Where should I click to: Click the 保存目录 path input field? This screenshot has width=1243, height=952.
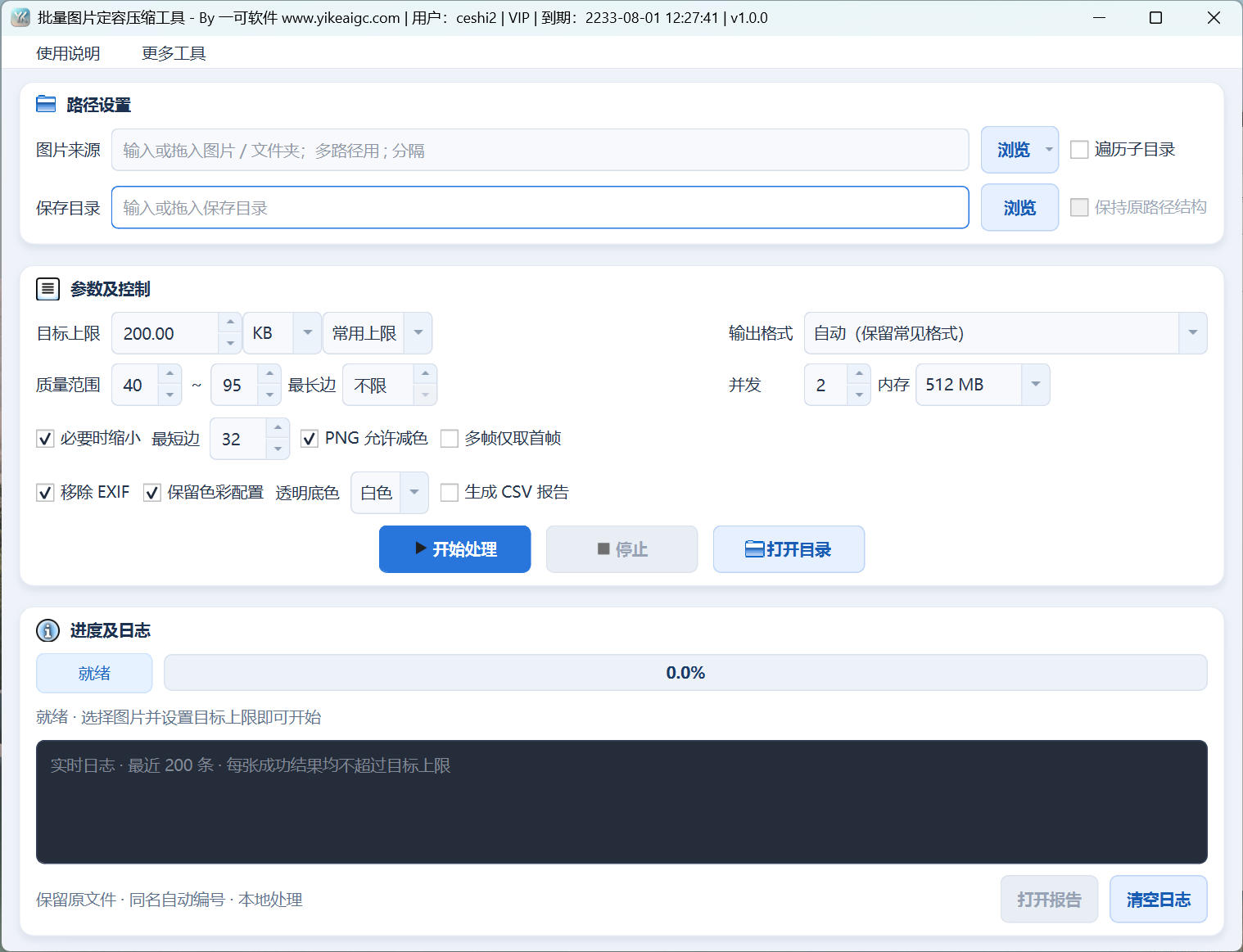tap(540, 208)
